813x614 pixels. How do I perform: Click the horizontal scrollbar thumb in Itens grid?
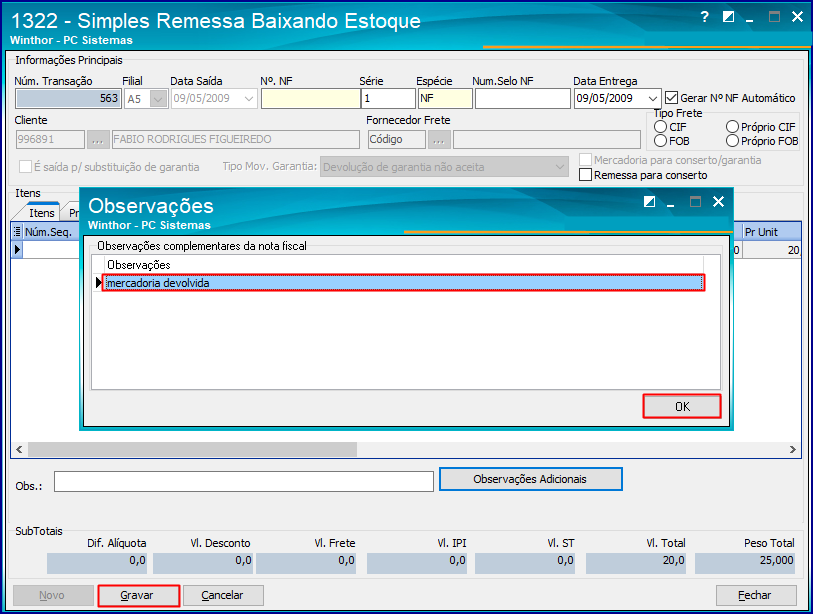point(192,450)
